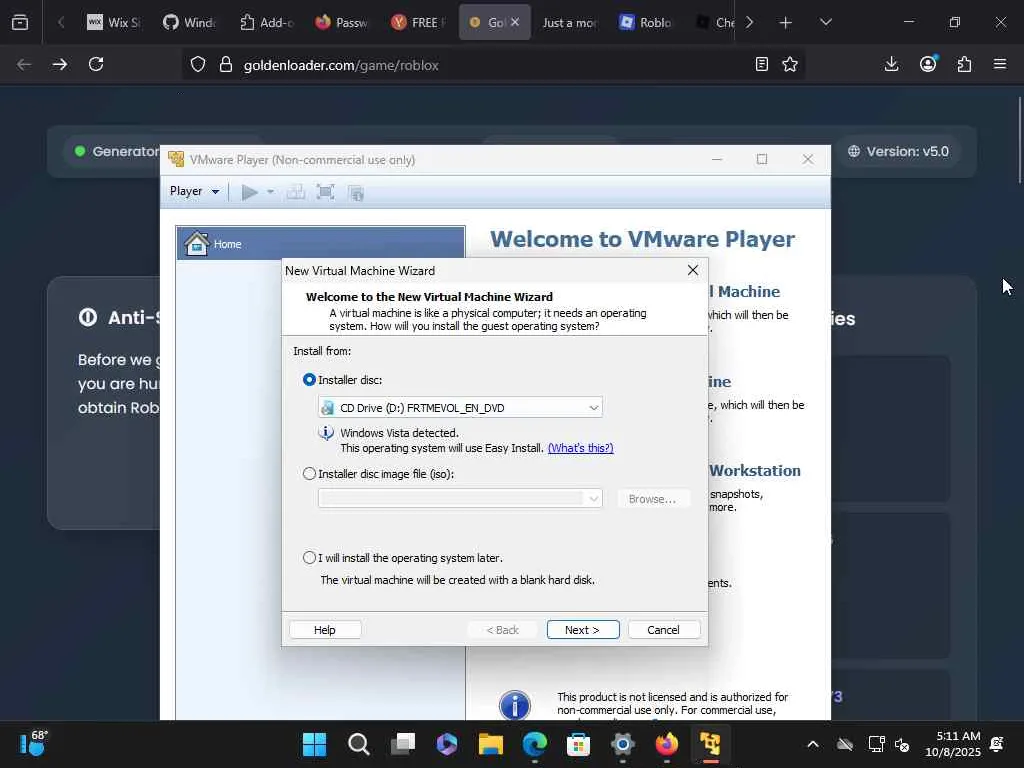Toggle reader view icon in address bar
This screenshot has height=768, width=1024.
[761, 64]
